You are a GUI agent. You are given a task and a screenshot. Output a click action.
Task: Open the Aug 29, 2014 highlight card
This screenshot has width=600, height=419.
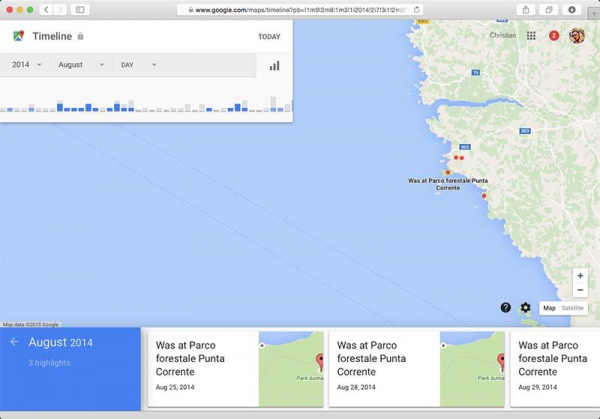pos(555,369)
